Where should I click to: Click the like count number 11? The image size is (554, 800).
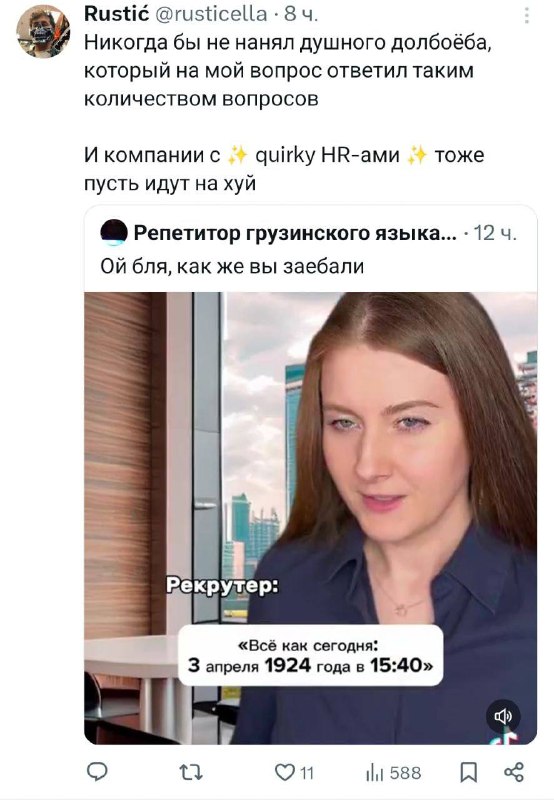[x=307, y=773]
